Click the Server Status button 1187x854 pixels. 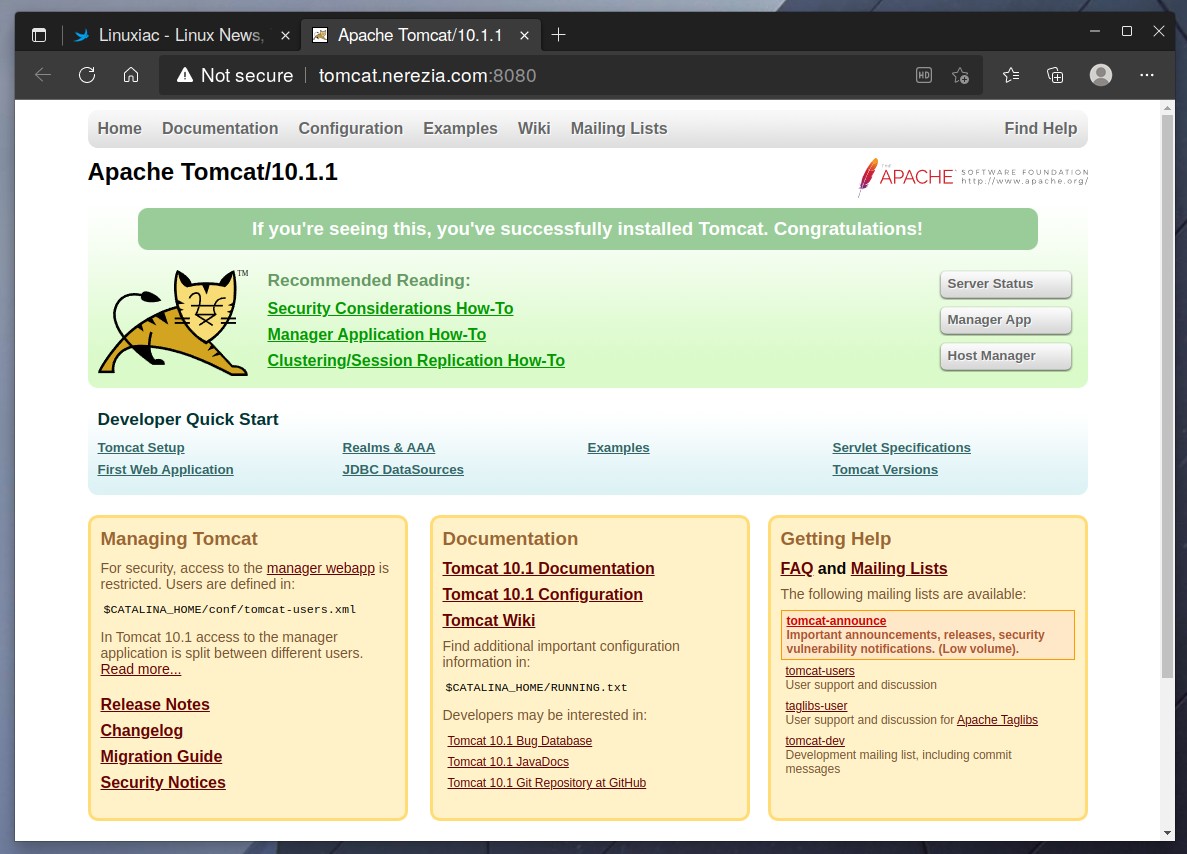tap(1005, 284)
